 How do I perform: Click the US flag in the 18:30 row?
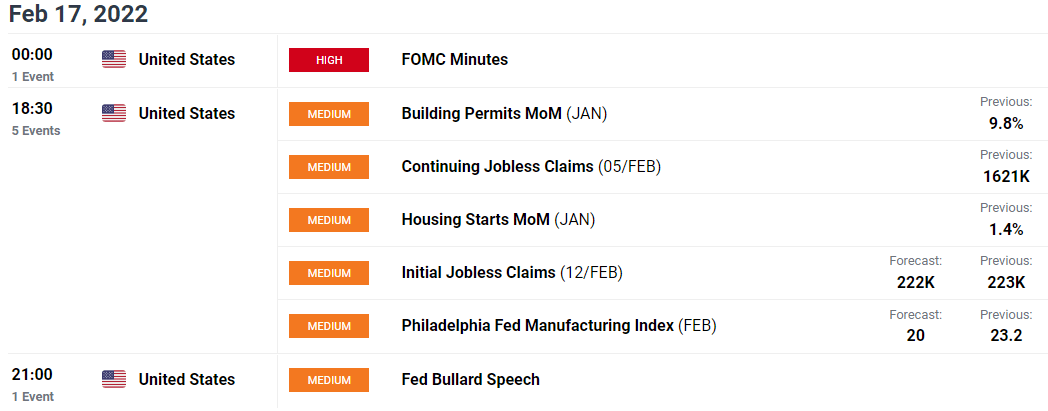click(114, 114)
